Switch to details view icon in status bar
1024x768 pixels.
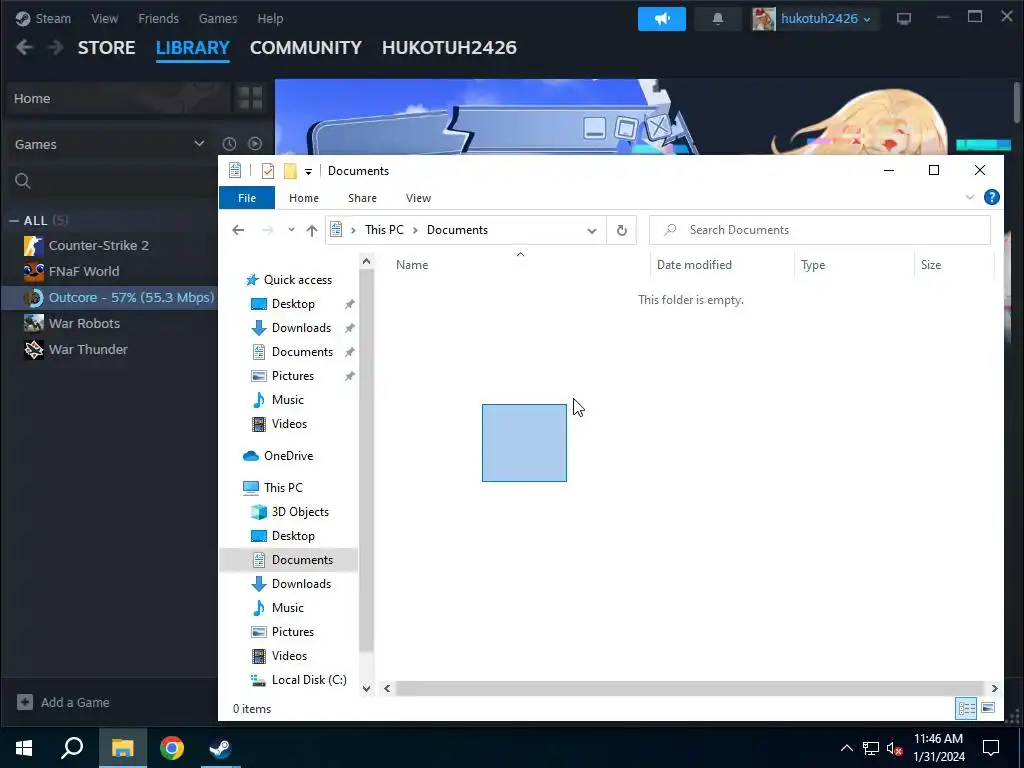pyautogui.click(x=967, y=709)
